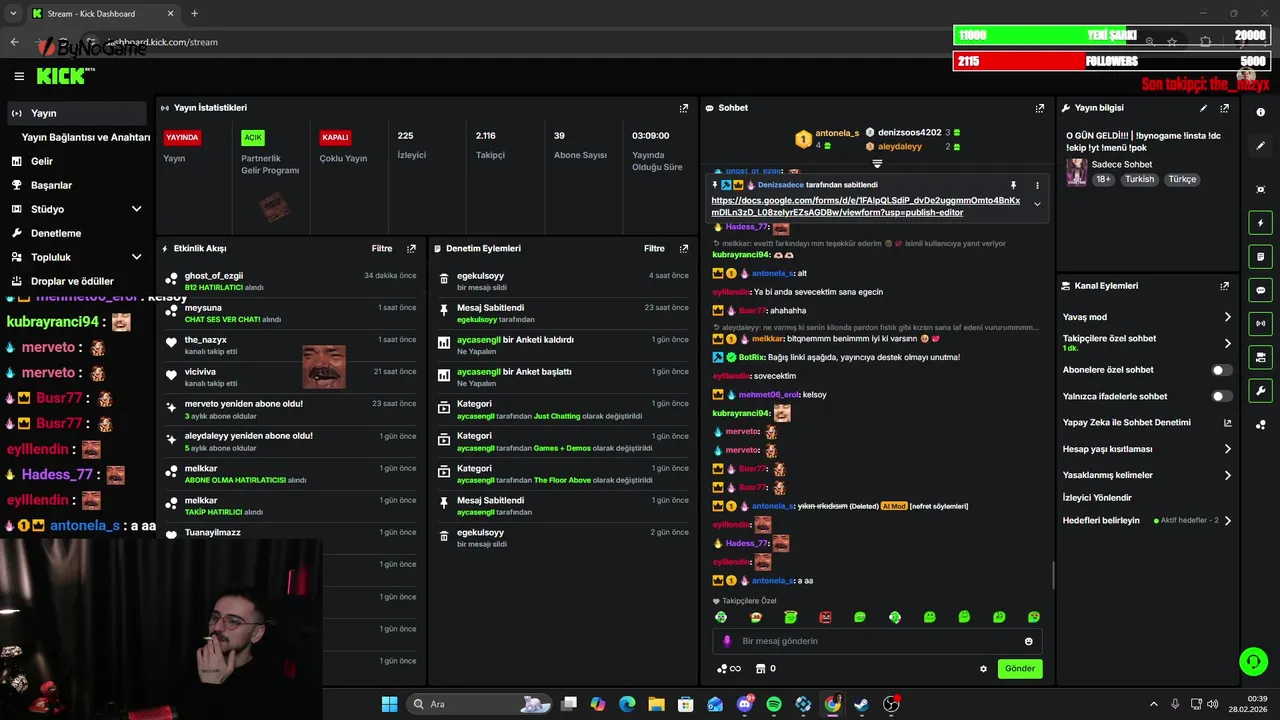
Task: Expand Yavaş mod options
Action: click(x=1228, y=317)
